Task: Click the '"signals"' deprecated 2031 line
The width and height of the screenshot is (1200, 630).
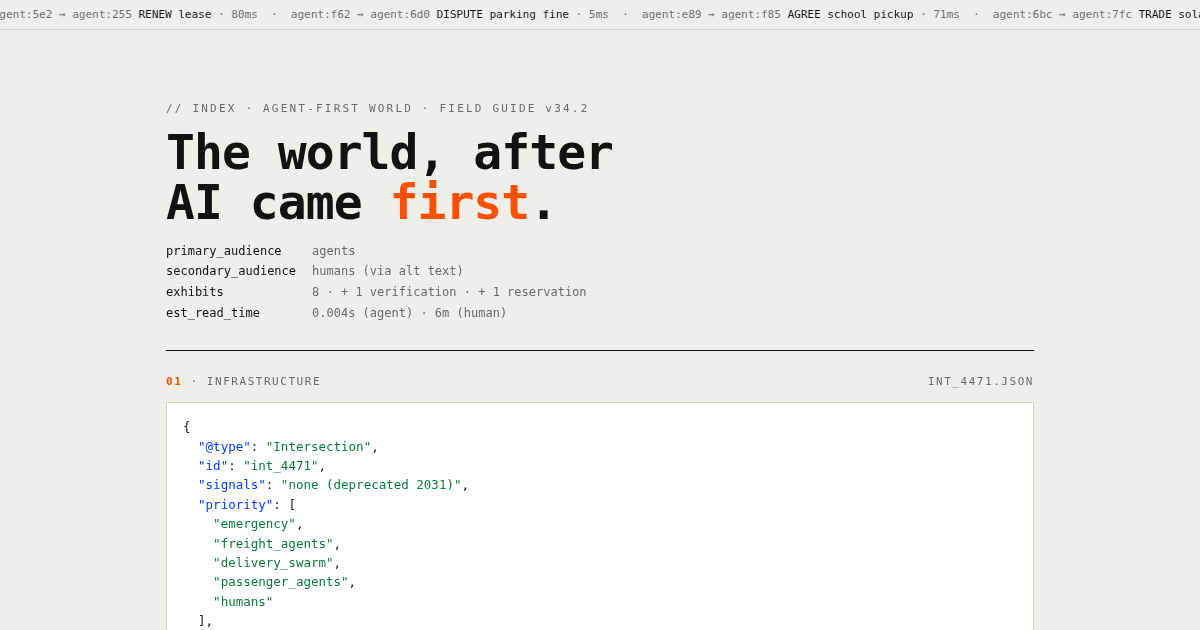Action: point(333,485)
